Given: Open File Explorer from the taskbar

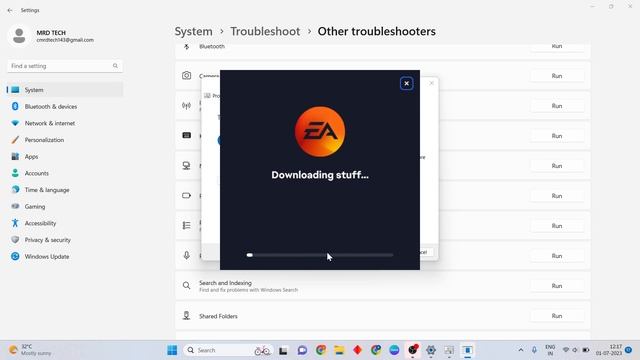Looking at the screenshot, I should 339,350.
